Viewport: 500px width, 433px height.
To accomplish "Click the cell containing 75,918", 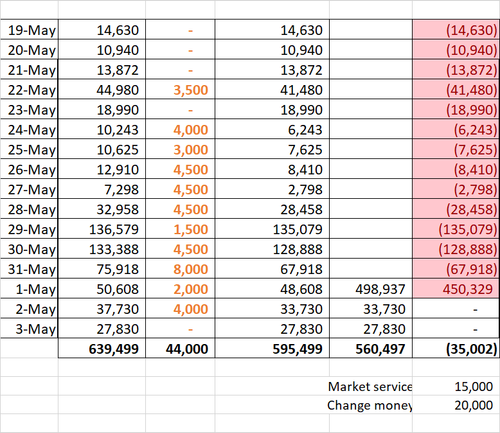I will (x=102, y=269).
